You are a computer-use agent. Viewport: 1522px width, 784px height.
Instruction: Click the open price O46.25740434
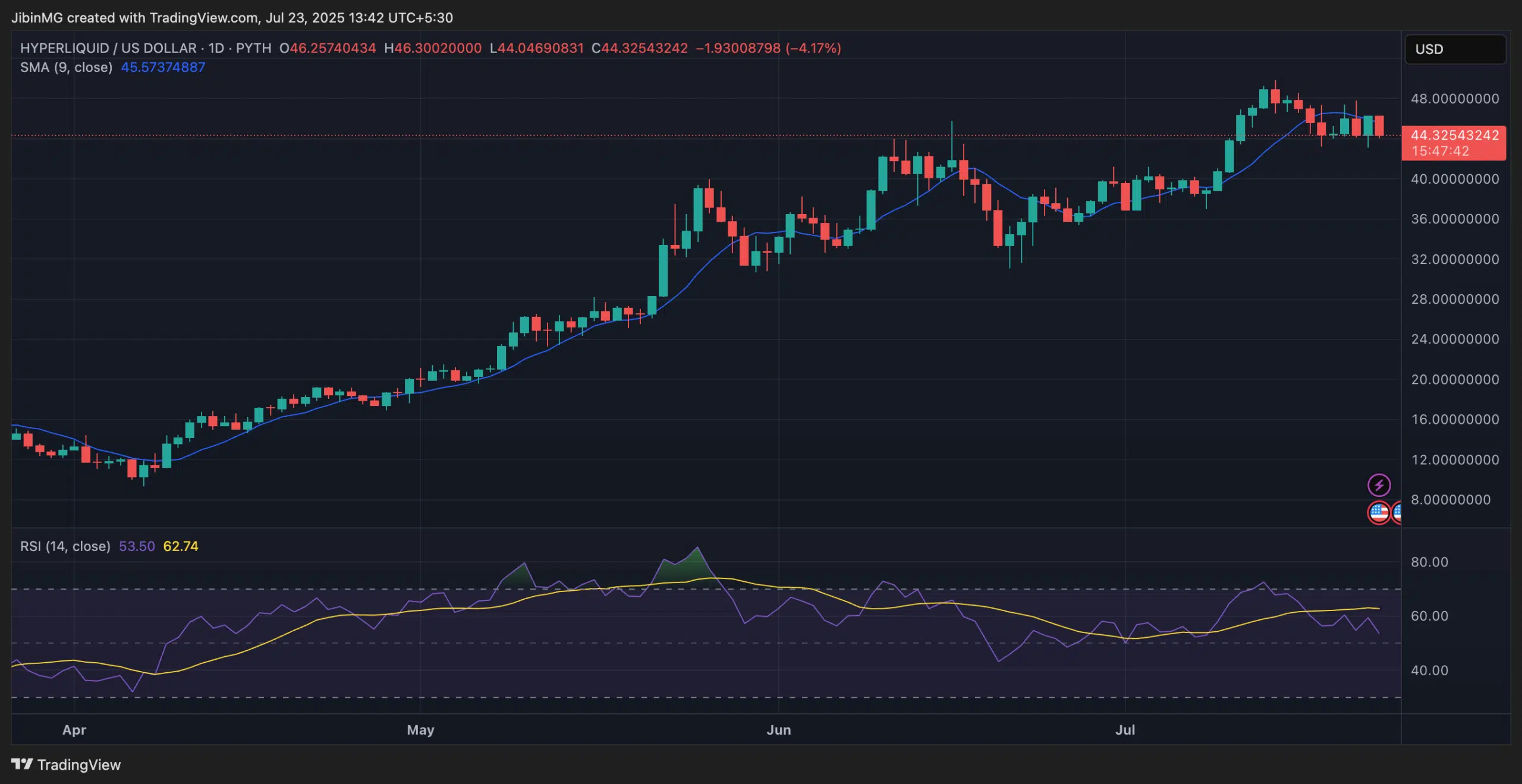(x=328, y=48)
